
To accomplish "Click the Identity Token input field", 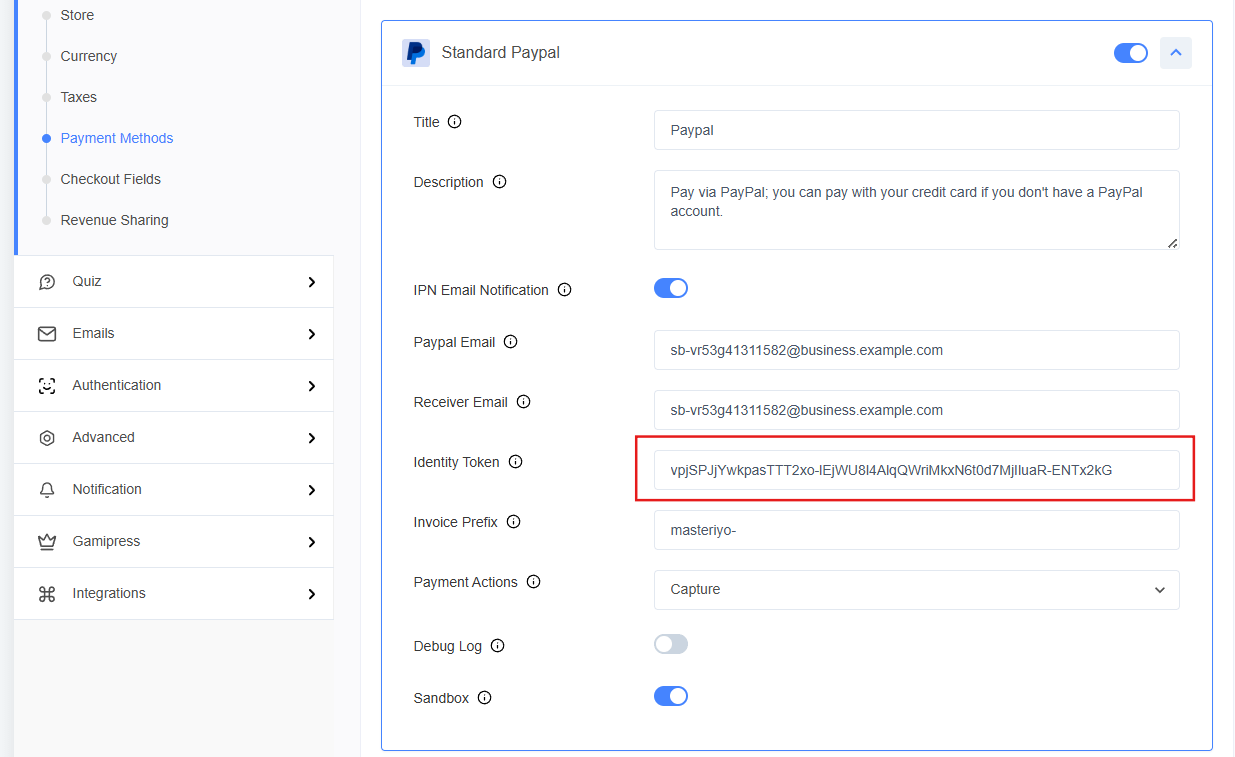I will 917,470.
